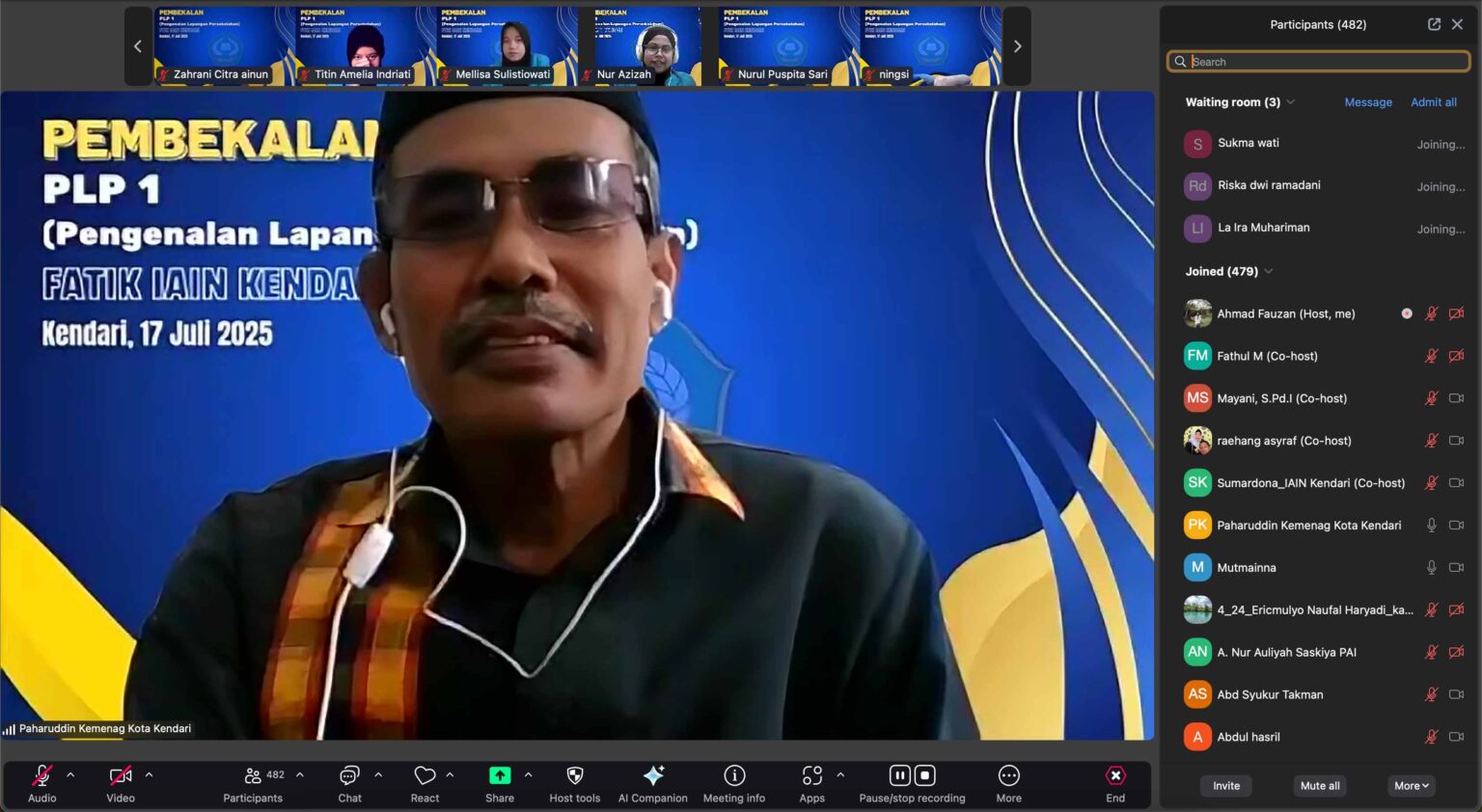1482x812 pixels.
Task: Select 4_24_Ericmulyo Naufal Haryadi participant row
Action: point(1319,610)
